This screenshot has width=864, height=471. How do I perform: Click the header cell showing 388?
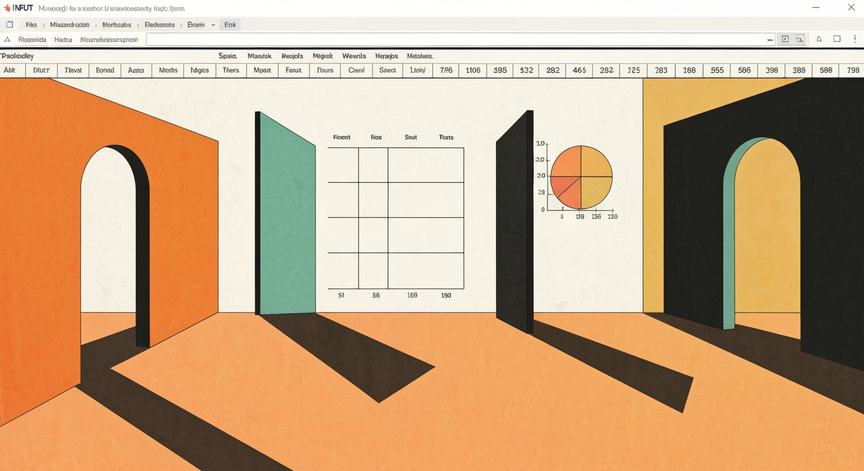[799, 70]
